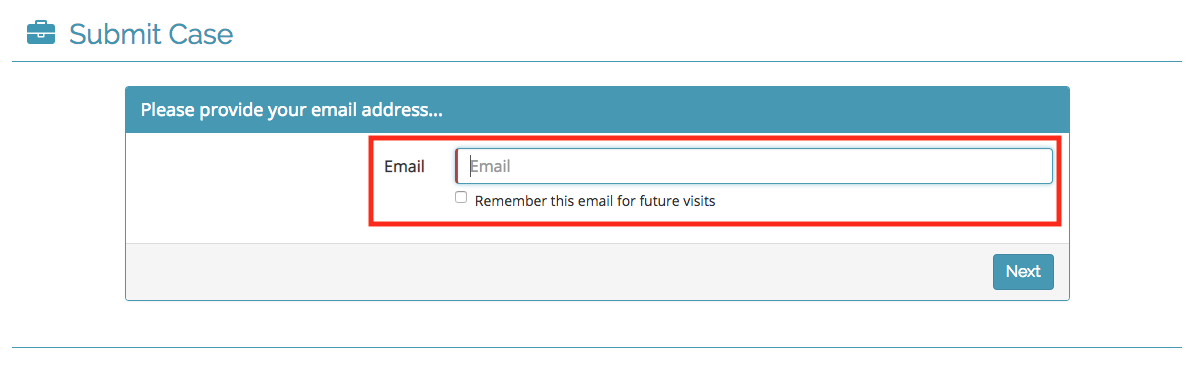Click the Submit Case page heading
Screen dimensions: 1203x375
[x=150, y=35]
